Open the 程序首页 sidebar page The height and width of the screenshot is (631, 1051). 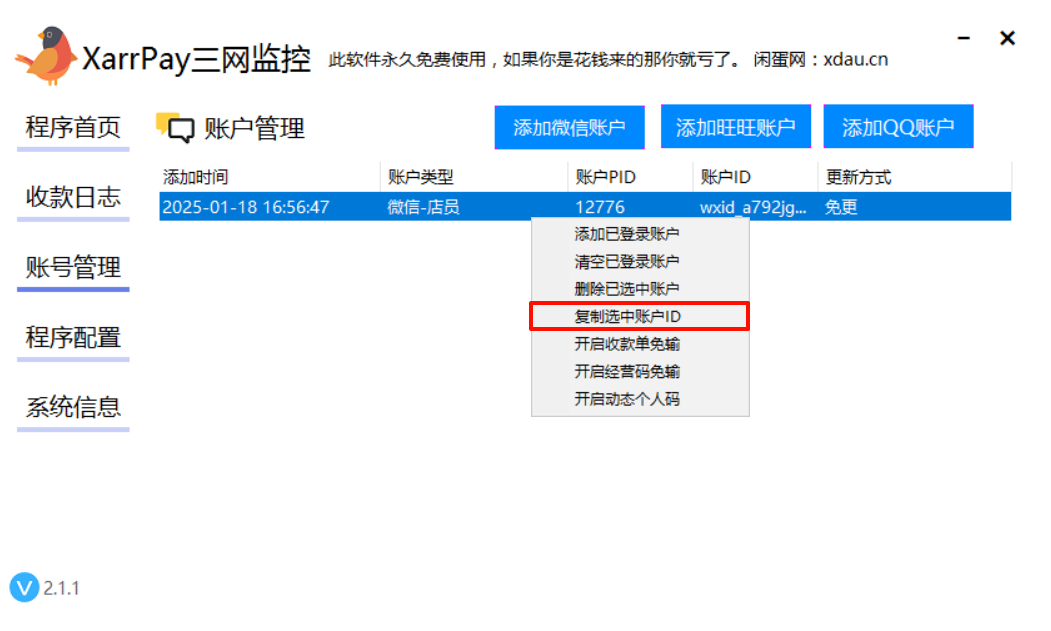click(72, 128)
